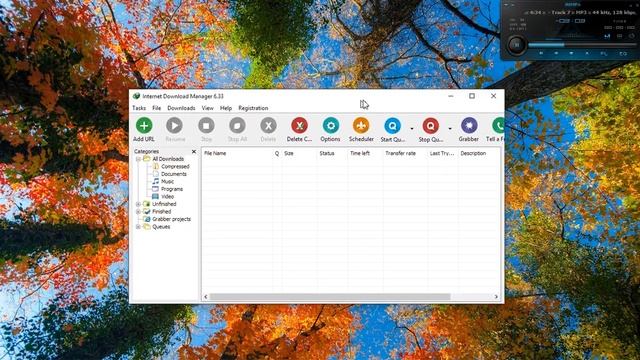Viewport: 640px width, 360px height.
Task: Open the Stop Queue dropdown arrow
Action: pyautogui.click(x=450, y=129)
